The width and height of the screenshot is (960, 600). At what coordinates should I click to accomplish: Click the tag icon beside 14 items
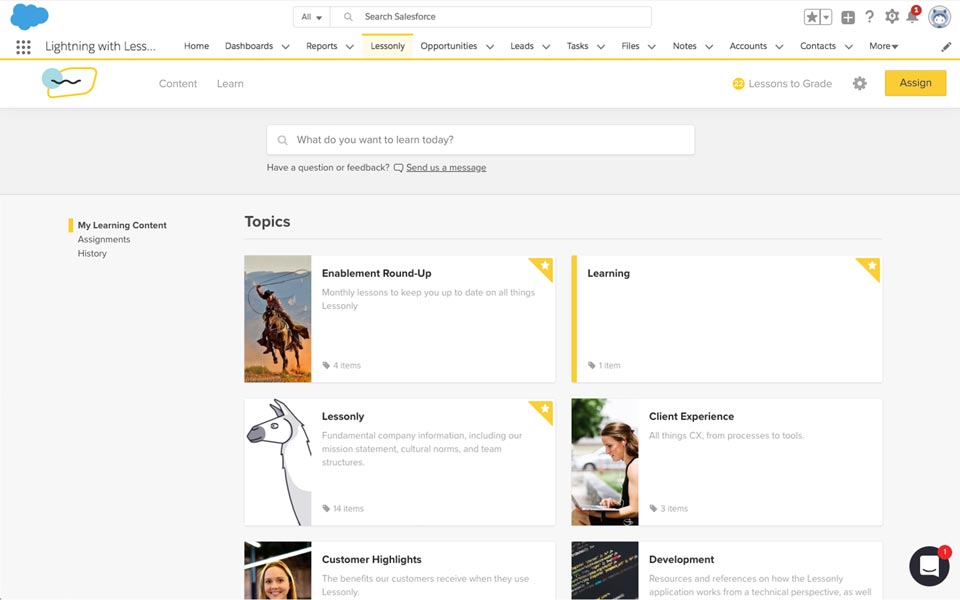[326, 509]
